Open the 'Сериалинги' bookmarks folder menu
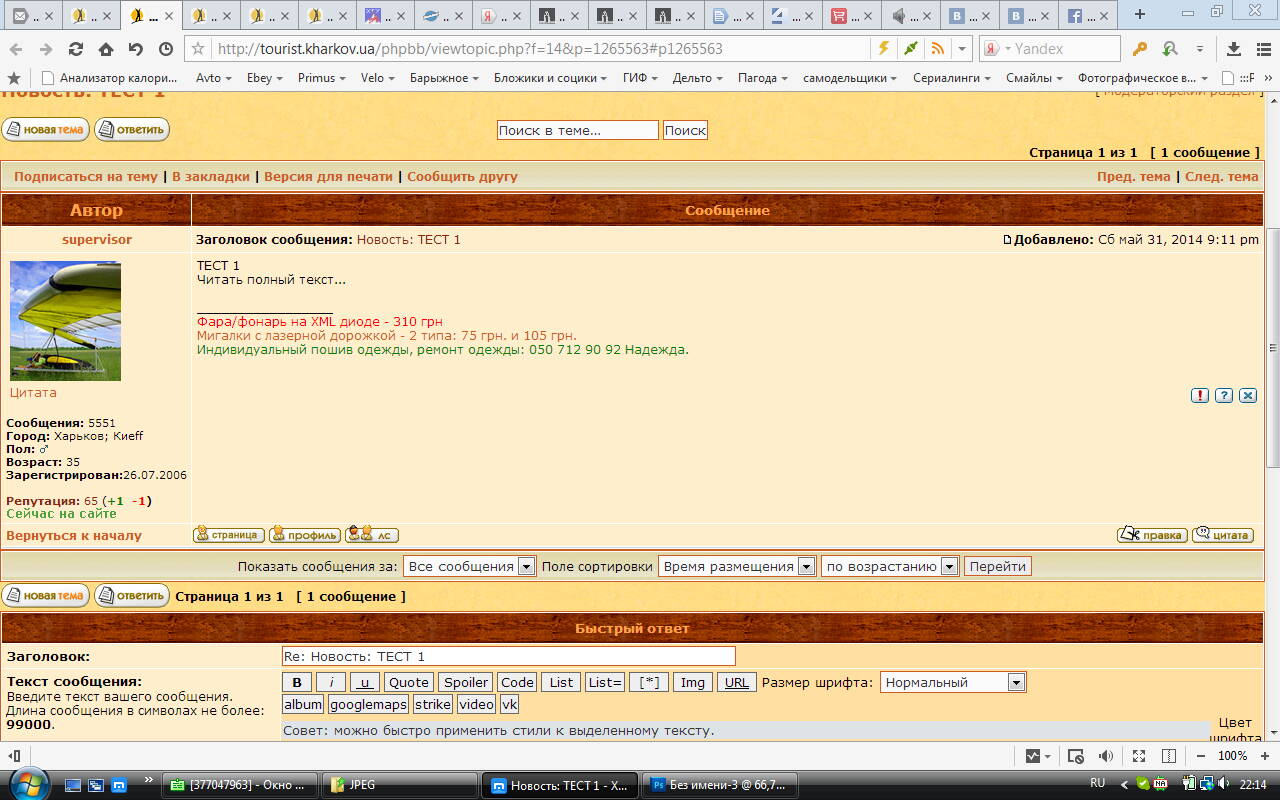1280x800 pixels. [x=951, y=78]
